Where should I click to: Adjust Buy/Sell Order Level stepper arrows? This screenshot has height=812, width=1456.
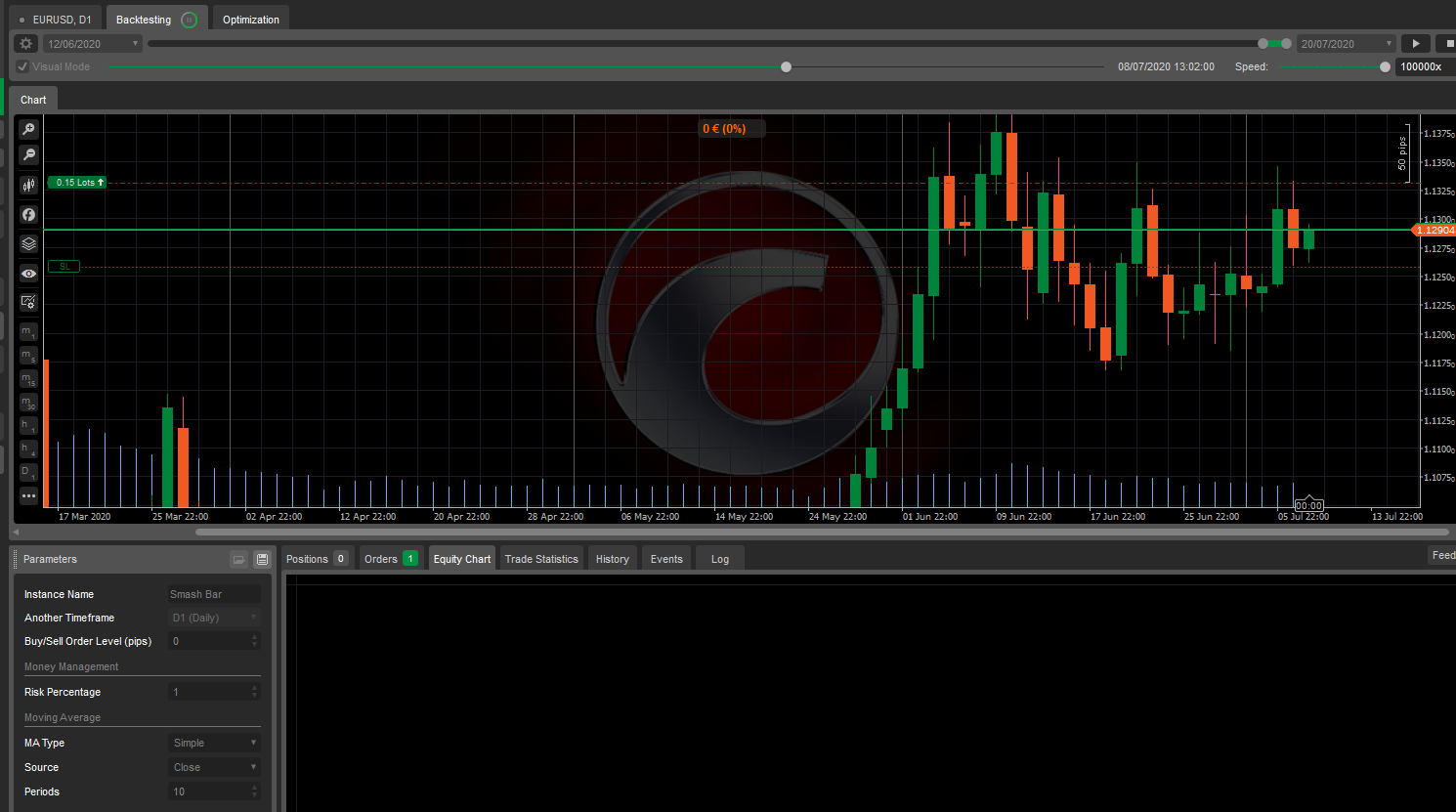click(x=255, y=641)
